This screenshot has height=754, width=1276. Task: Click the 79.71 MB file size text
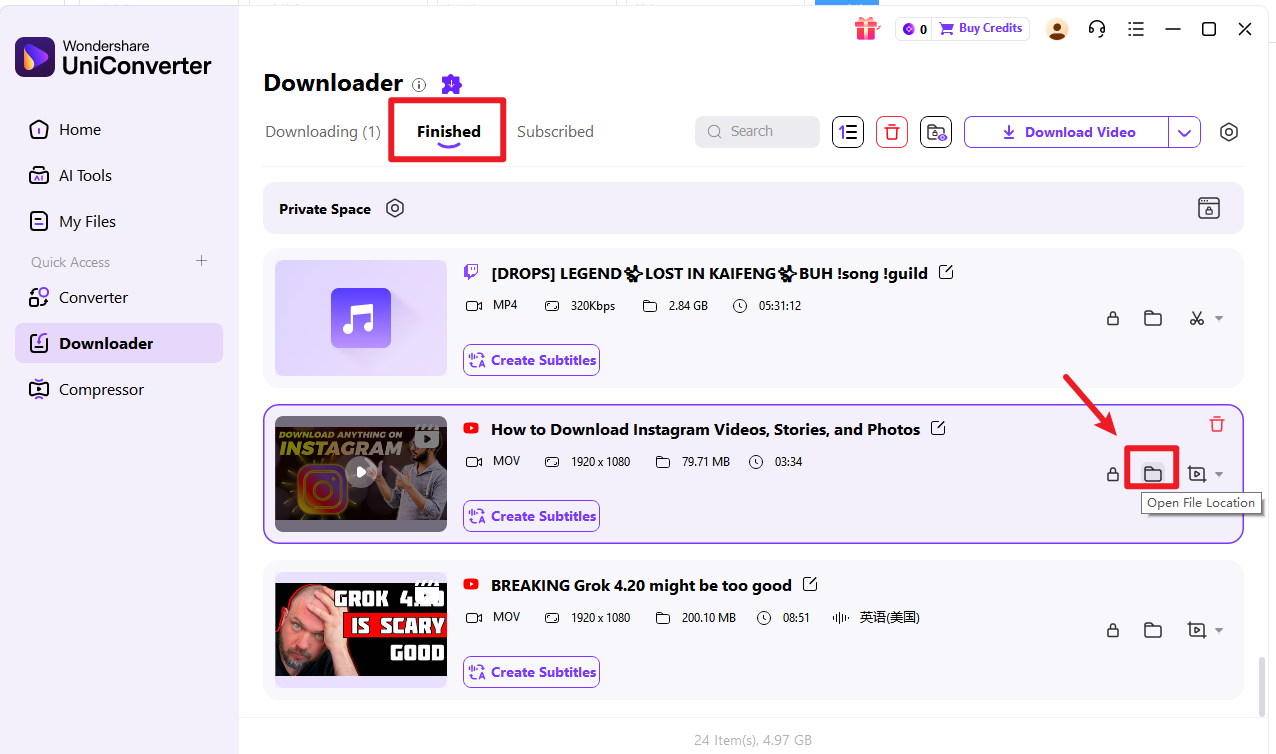tap(706, 462)
